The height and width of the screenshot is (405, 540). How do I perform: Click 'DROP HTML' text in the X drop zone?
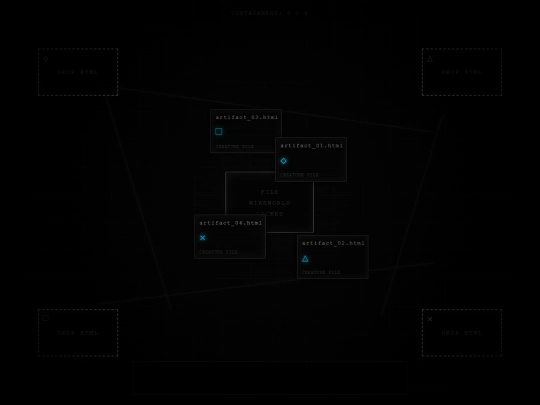tap(462, 333)
